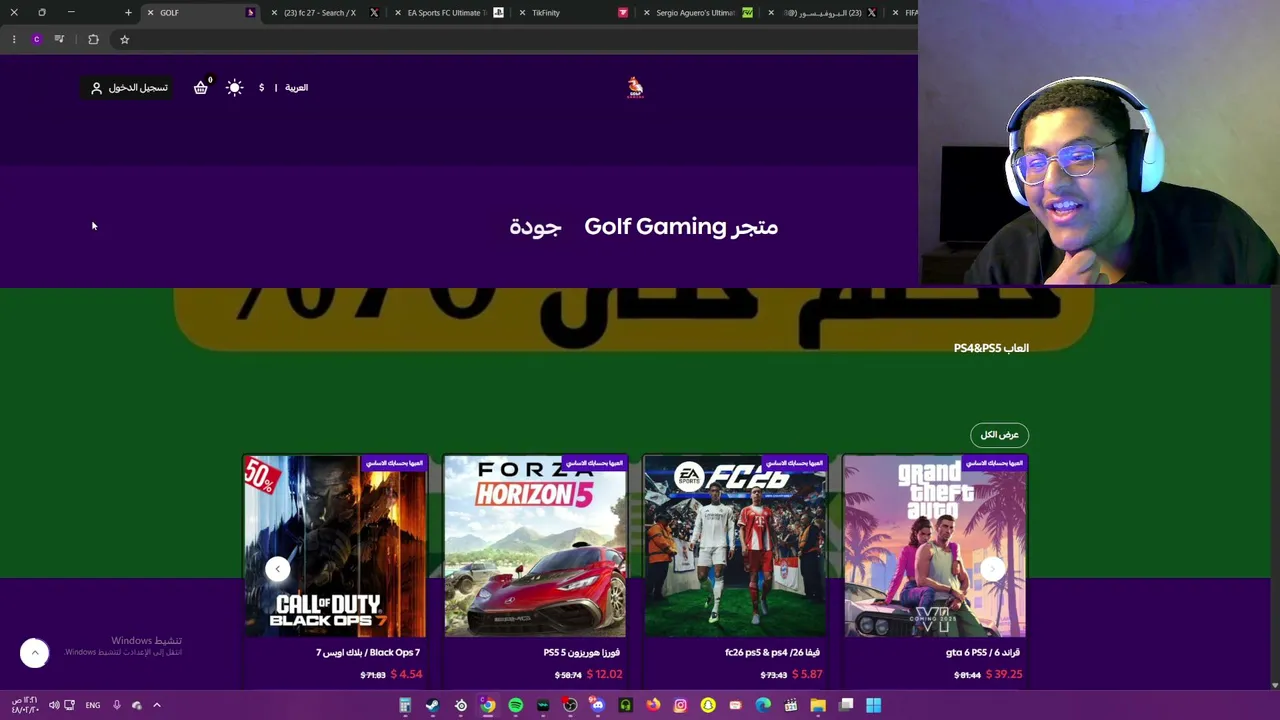Open a new browser tab with plus

click(128, 13)
